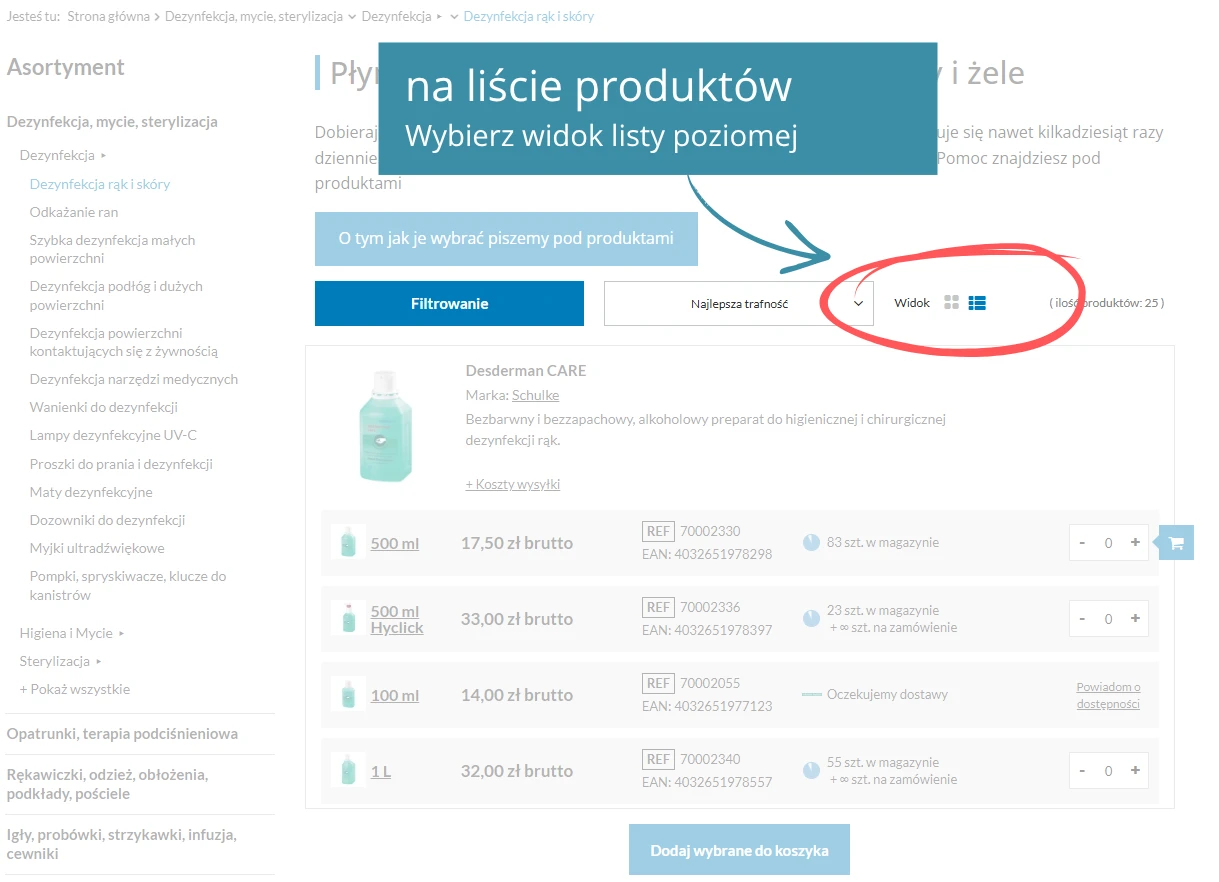
Task: Open 500 ml Hyclick variant link
Action: coord(397,619)
